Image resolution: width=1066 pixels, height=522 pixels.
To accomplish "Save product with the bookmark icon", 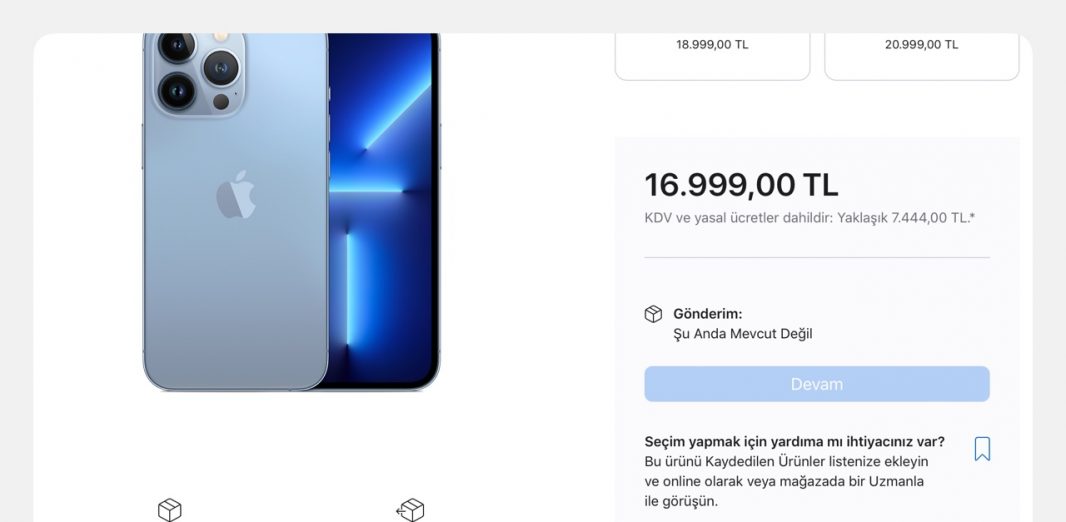I will click(982, 449).
